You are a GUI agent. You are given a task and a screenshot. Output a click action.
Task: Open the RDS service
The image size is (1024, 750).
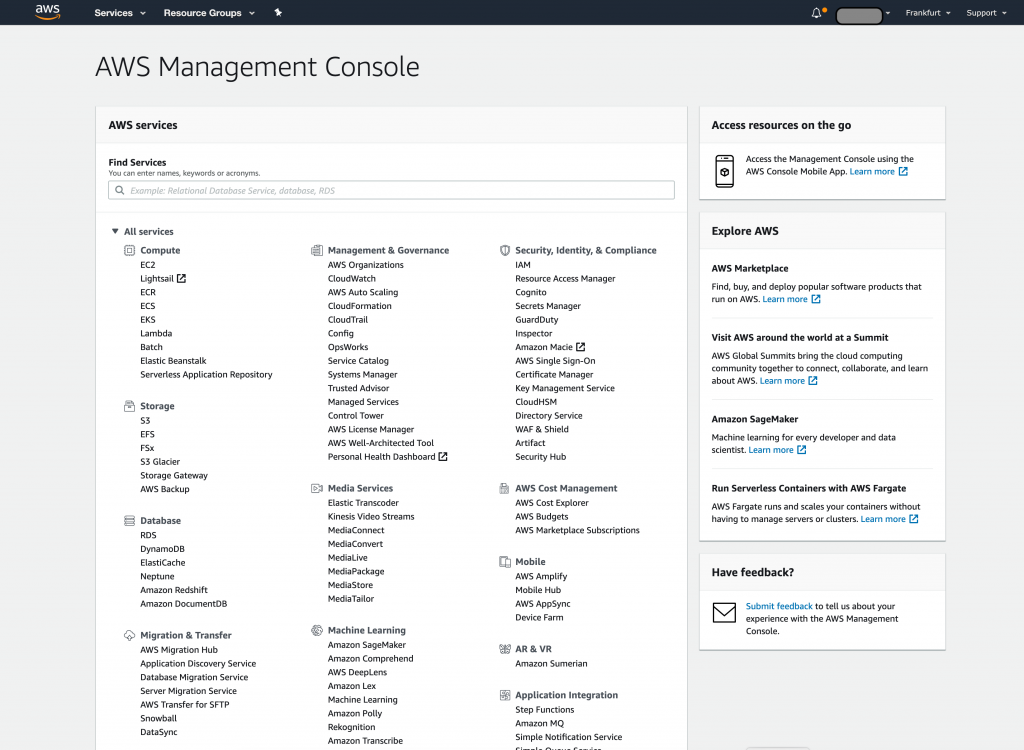[x=148, y=535]
